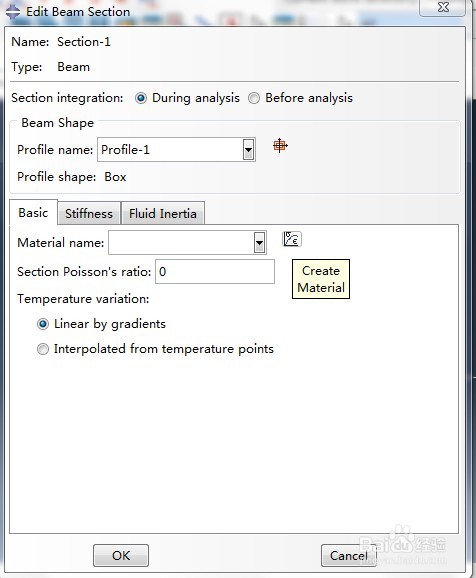Click the Section Poisson's ratio field

pos(215,272)
